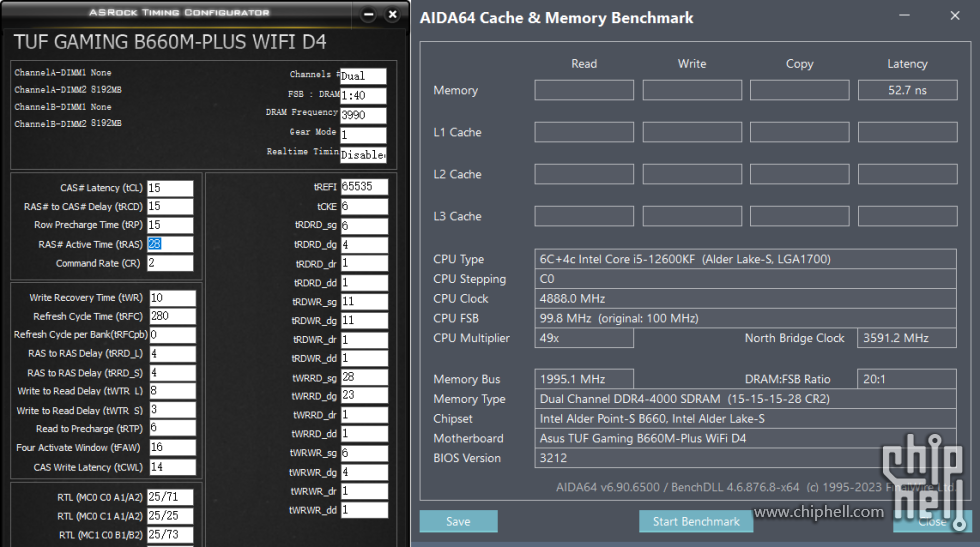Start Benchmark in AIDA64

coord(696,521)
